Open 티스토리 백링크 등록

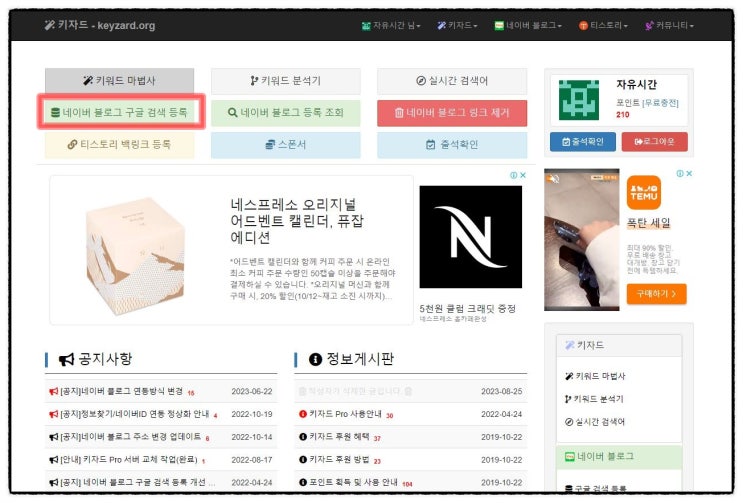[119, 144]
